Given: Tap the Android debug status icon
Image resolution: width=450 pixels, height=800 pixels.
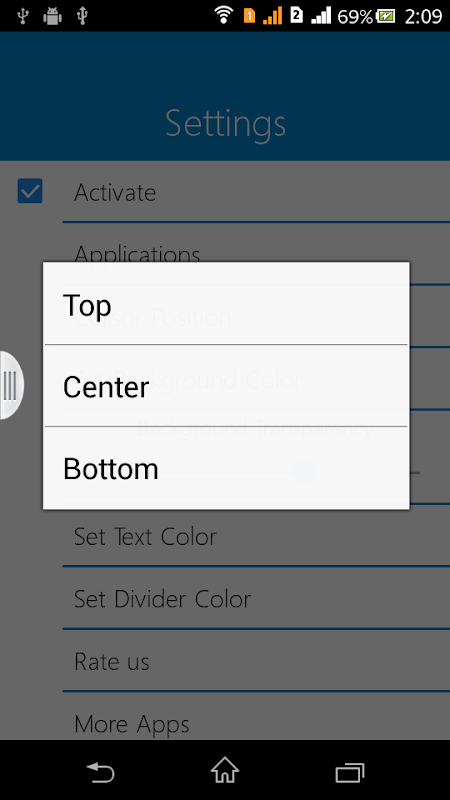Looking at the screenshot, I should 52,16.
